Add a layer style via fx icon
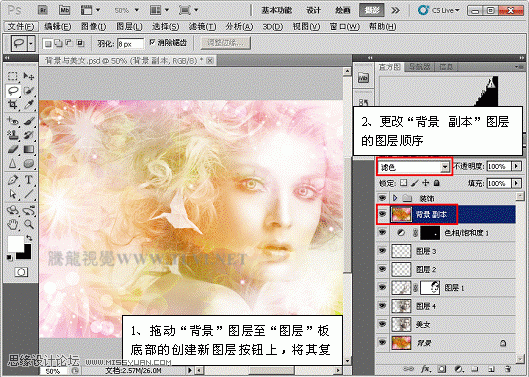The width and height of the screenshot is (529, 377). pos(425,369)
